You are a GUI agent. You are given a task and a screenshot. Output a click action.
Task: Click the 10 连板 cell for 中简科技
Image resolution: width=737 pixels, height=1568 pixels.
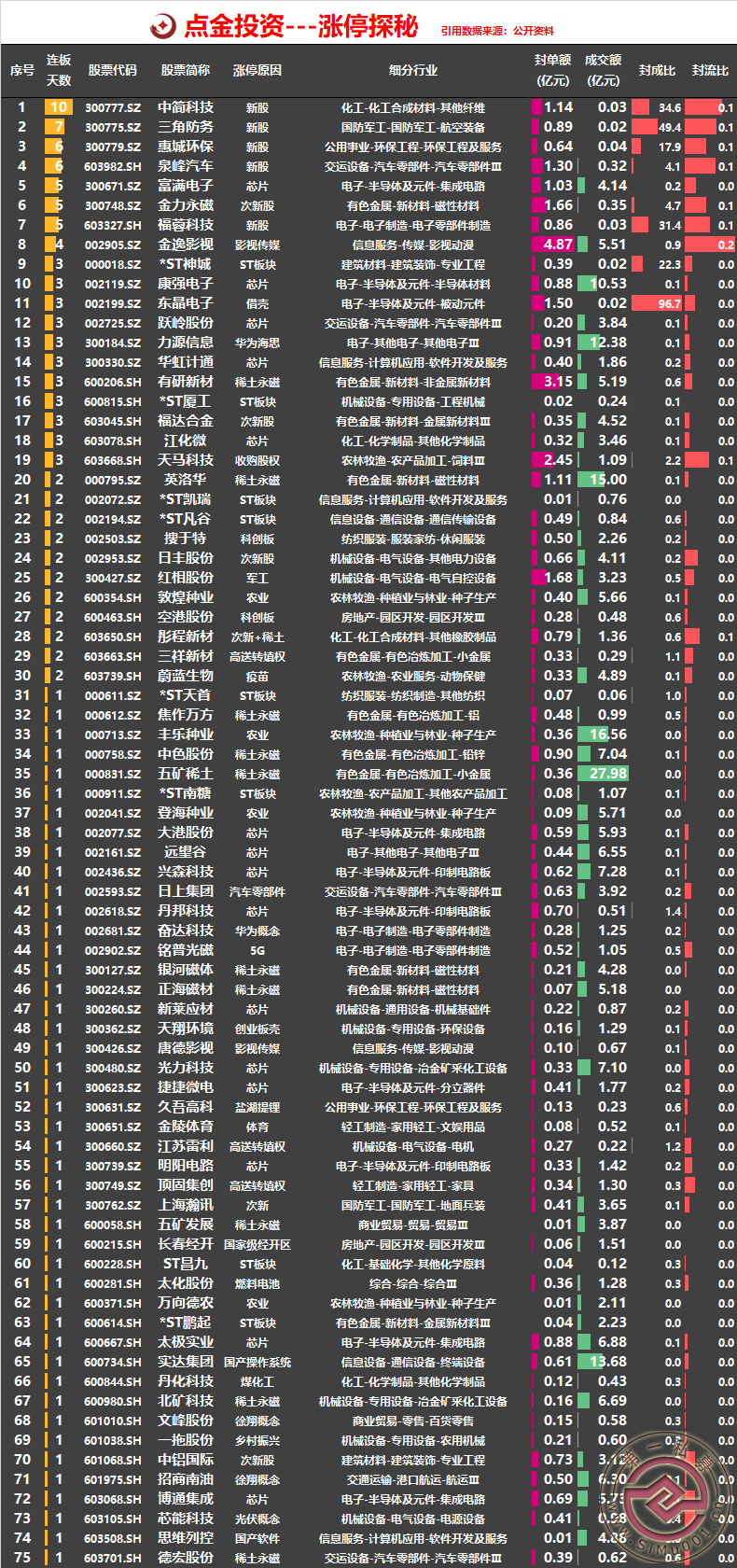click(x=58, y=107)
